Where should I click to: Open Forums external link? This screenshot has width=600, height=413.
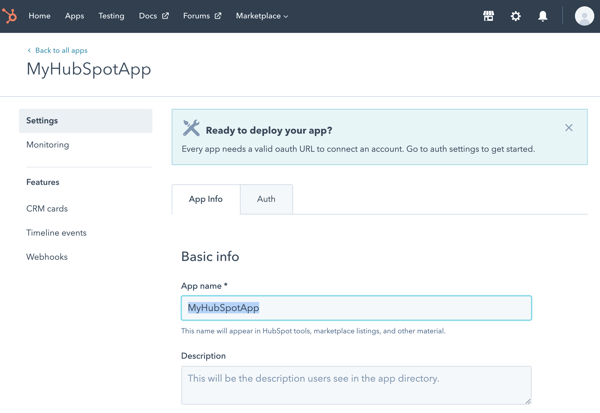[x=202, y=16]
